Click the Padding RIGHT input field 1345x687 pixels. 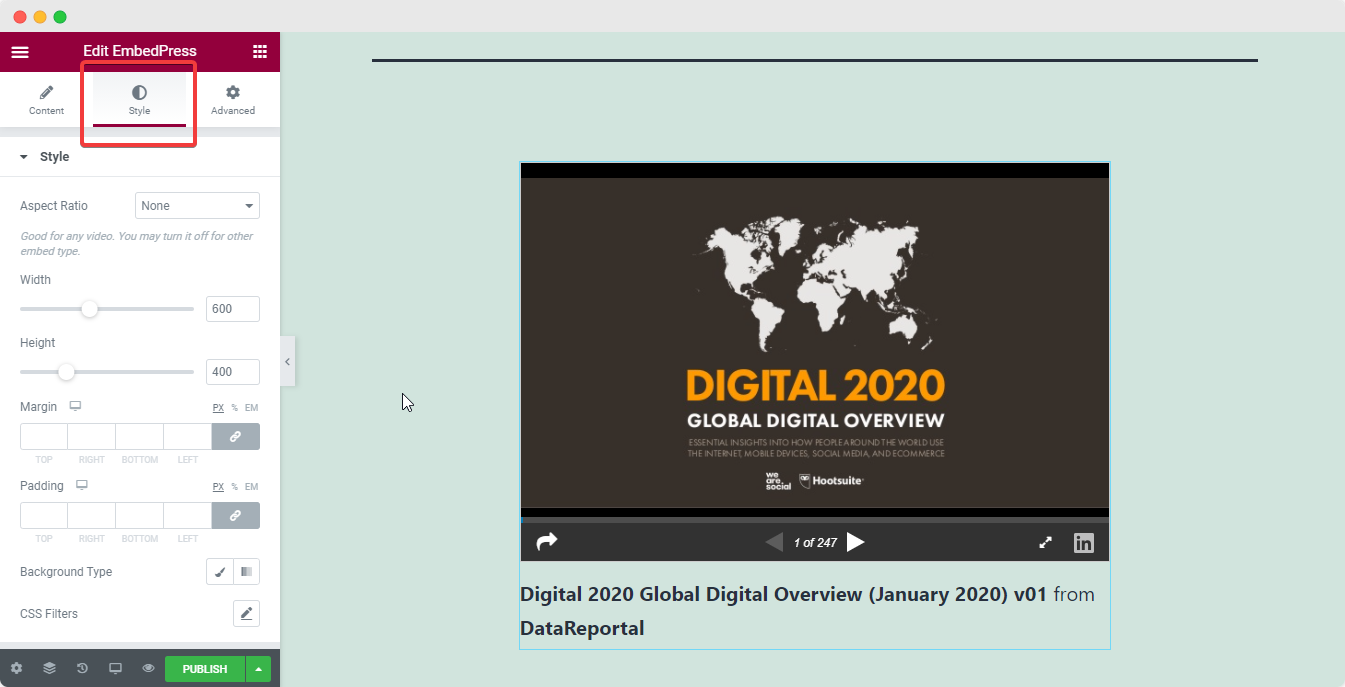point(92,516)
